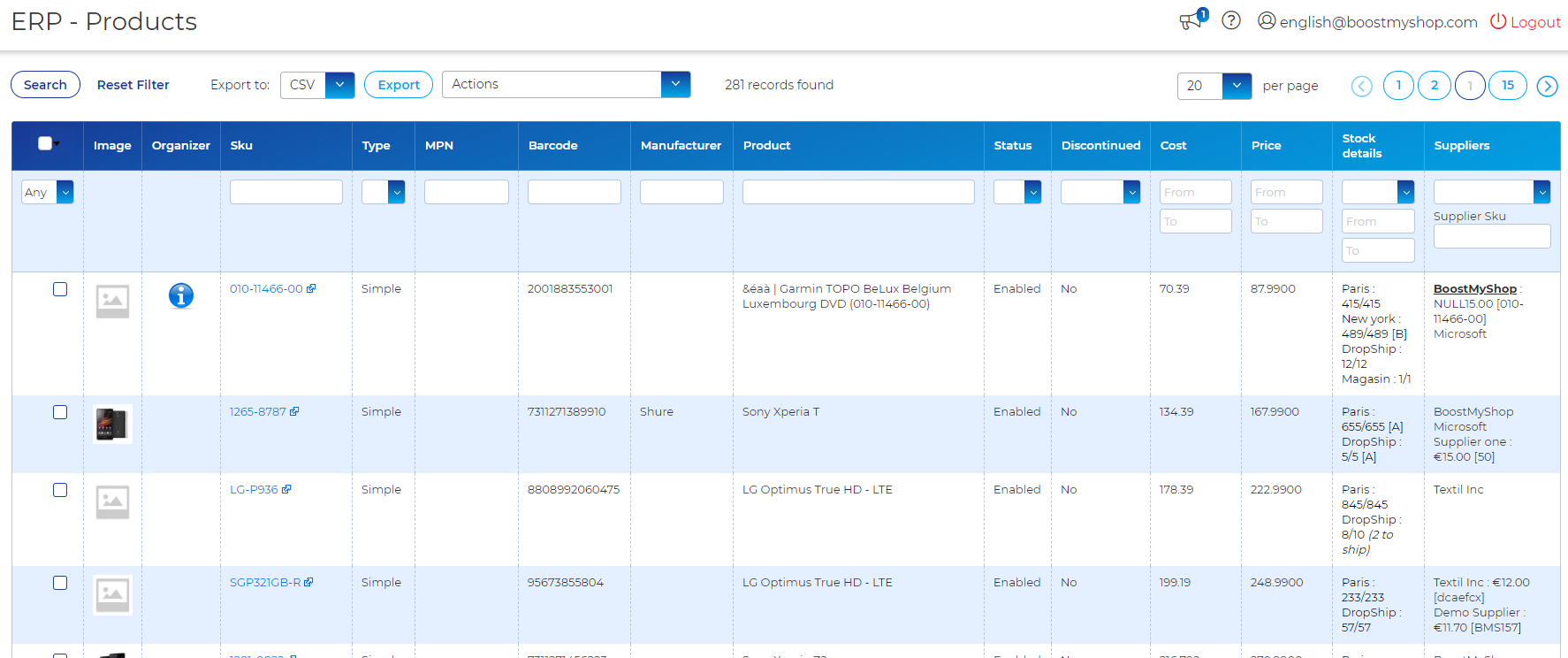Sort by Cost column header

point(1173,146)
